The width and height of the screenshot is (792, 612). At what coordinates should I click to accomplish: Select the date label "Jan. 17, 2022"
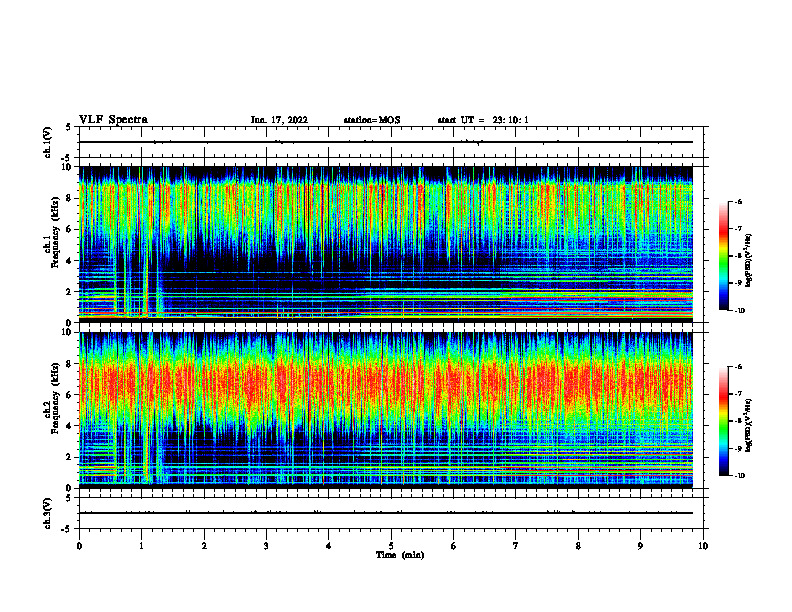(279, 120)
